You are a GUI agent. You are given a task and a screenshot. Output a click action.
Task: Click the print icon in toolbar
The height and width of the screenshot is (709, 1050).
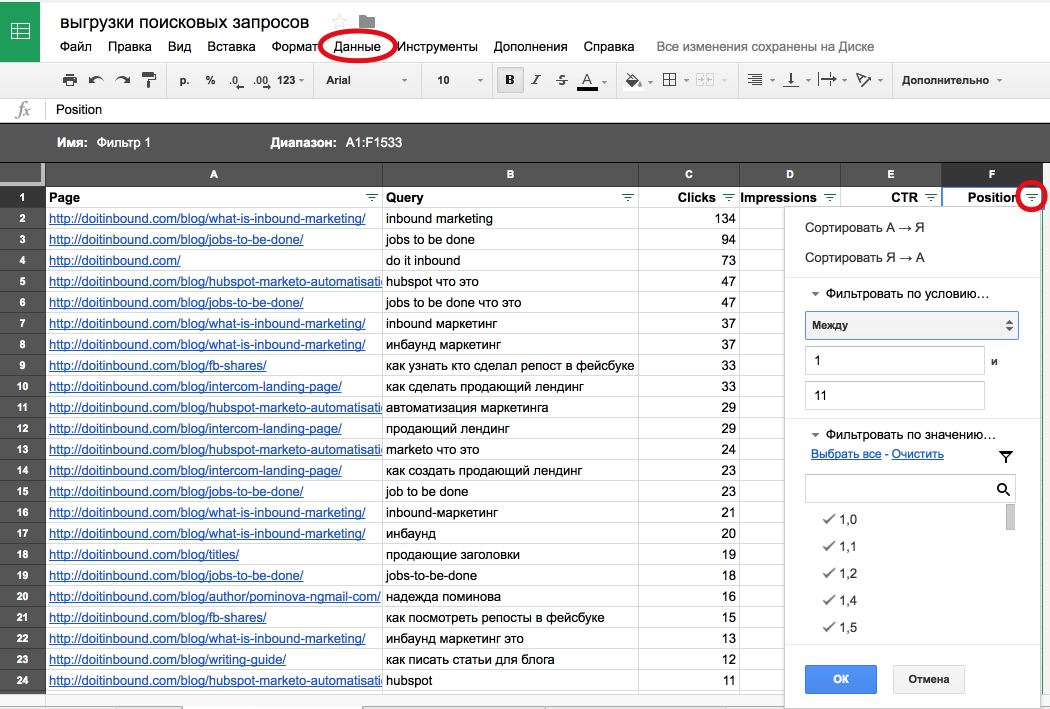pyautogui.click(x=70, y=80)
